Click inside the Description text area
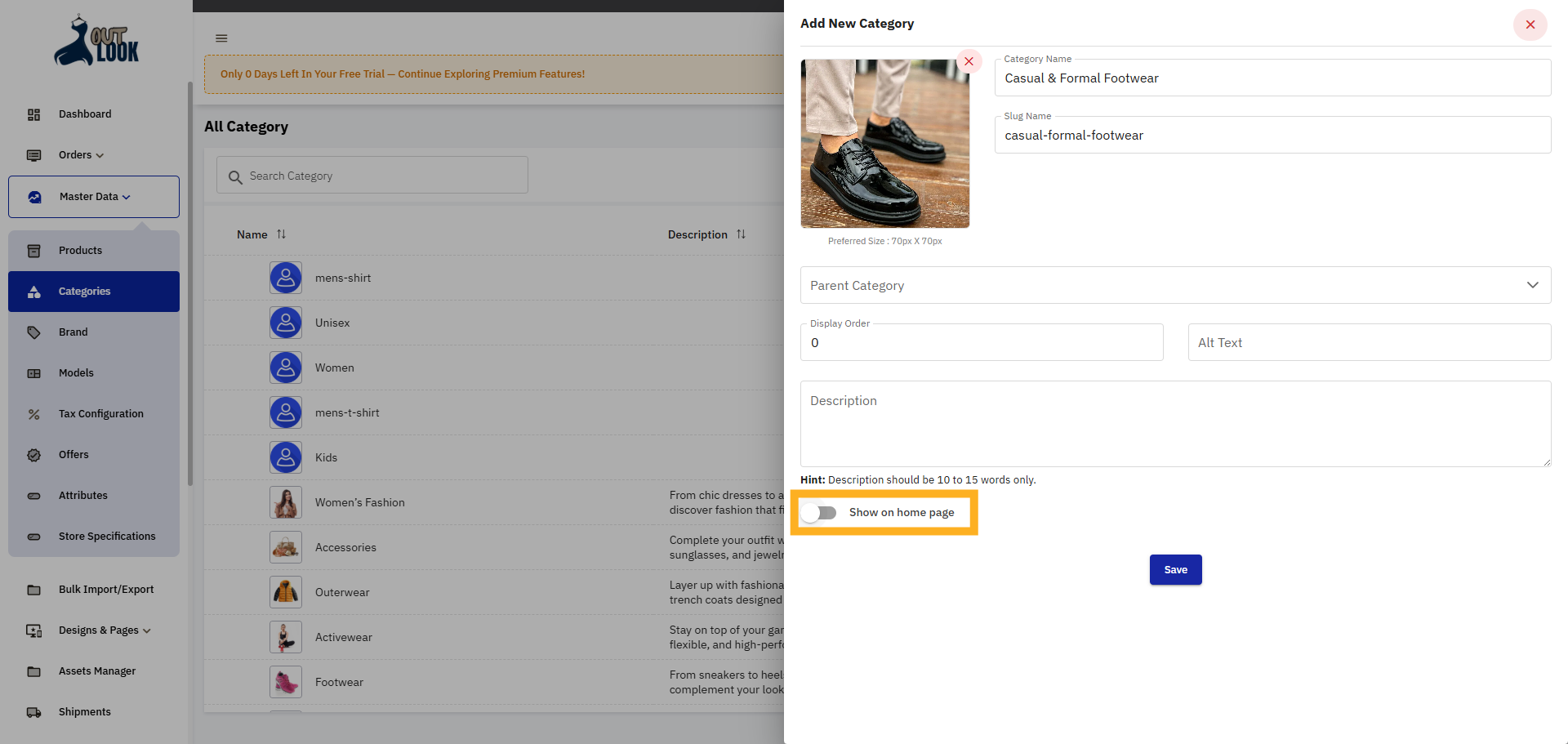 pos(1175,424)
